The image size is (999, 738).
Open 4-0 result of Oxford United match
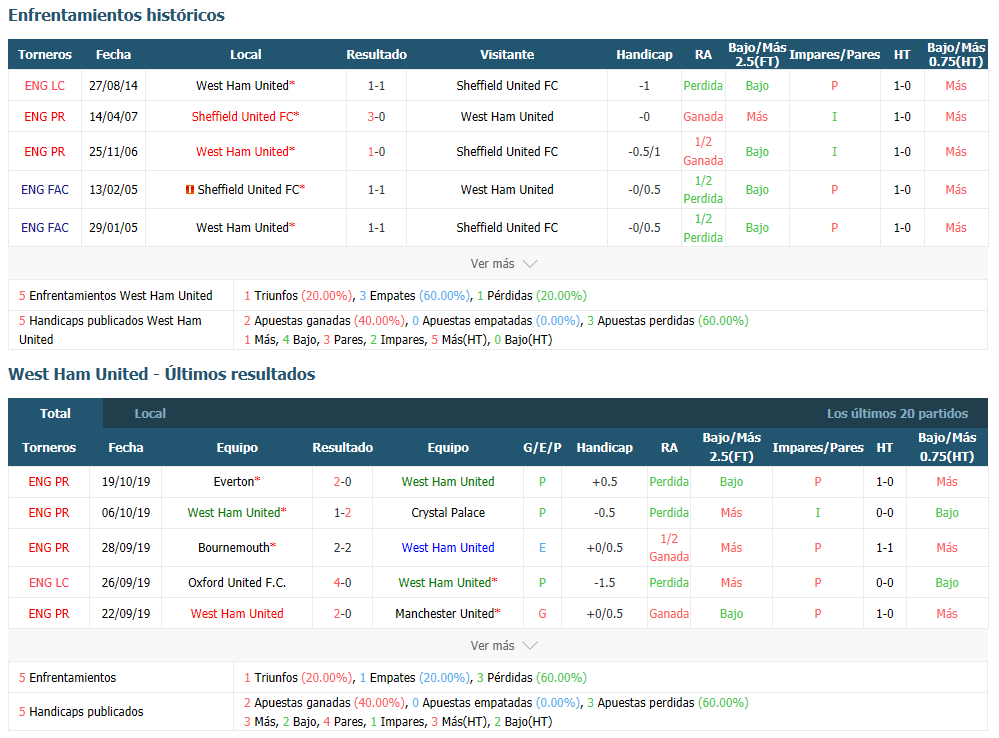[x=343, y=582]
